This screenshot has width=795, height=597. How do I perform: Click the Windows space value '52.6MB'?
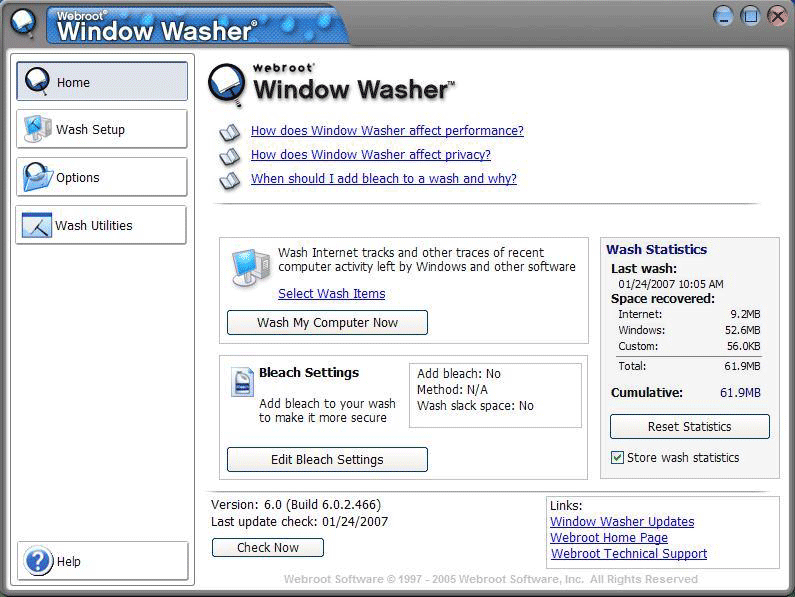(743, 330)
